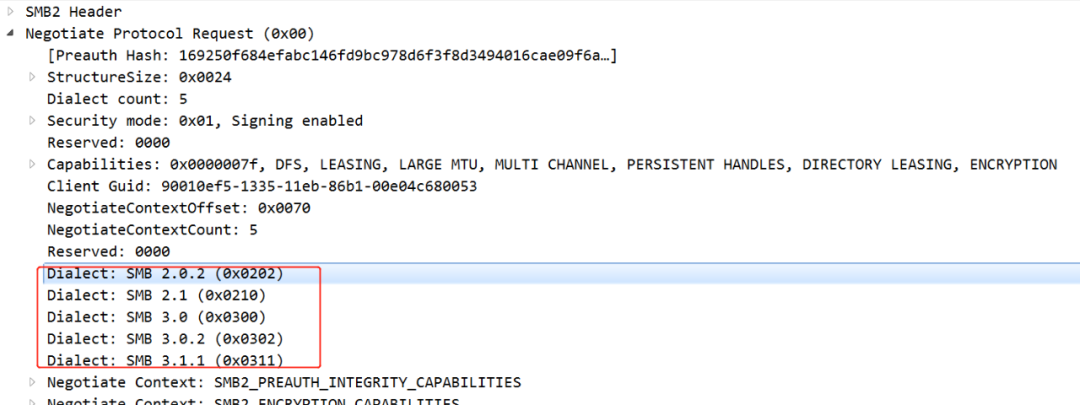Select the SMB 3.1.1 (0x0311) dialect row

pyautogui.click(x=165, y=360)
